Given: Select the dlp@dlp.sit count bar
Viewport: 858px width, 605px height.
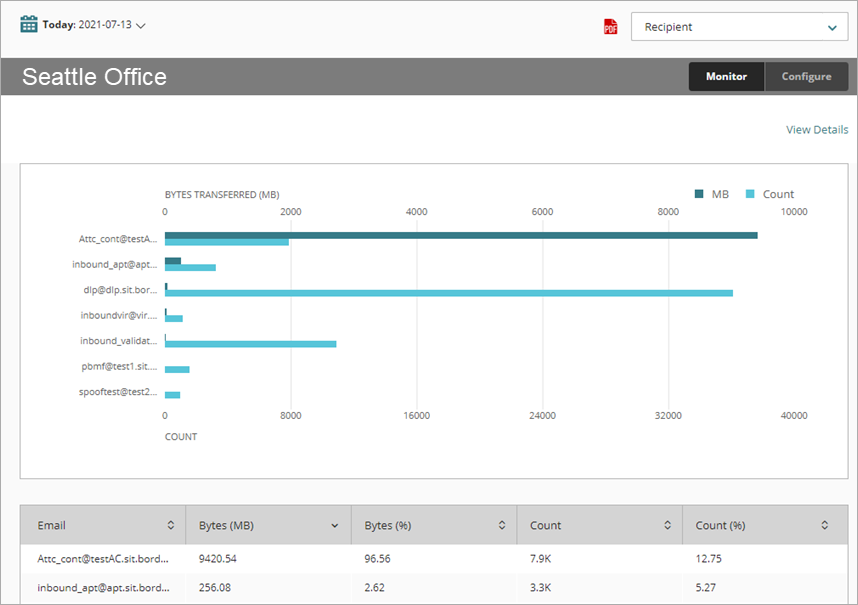Looking at the screenshot, I should tap(449, 293).
